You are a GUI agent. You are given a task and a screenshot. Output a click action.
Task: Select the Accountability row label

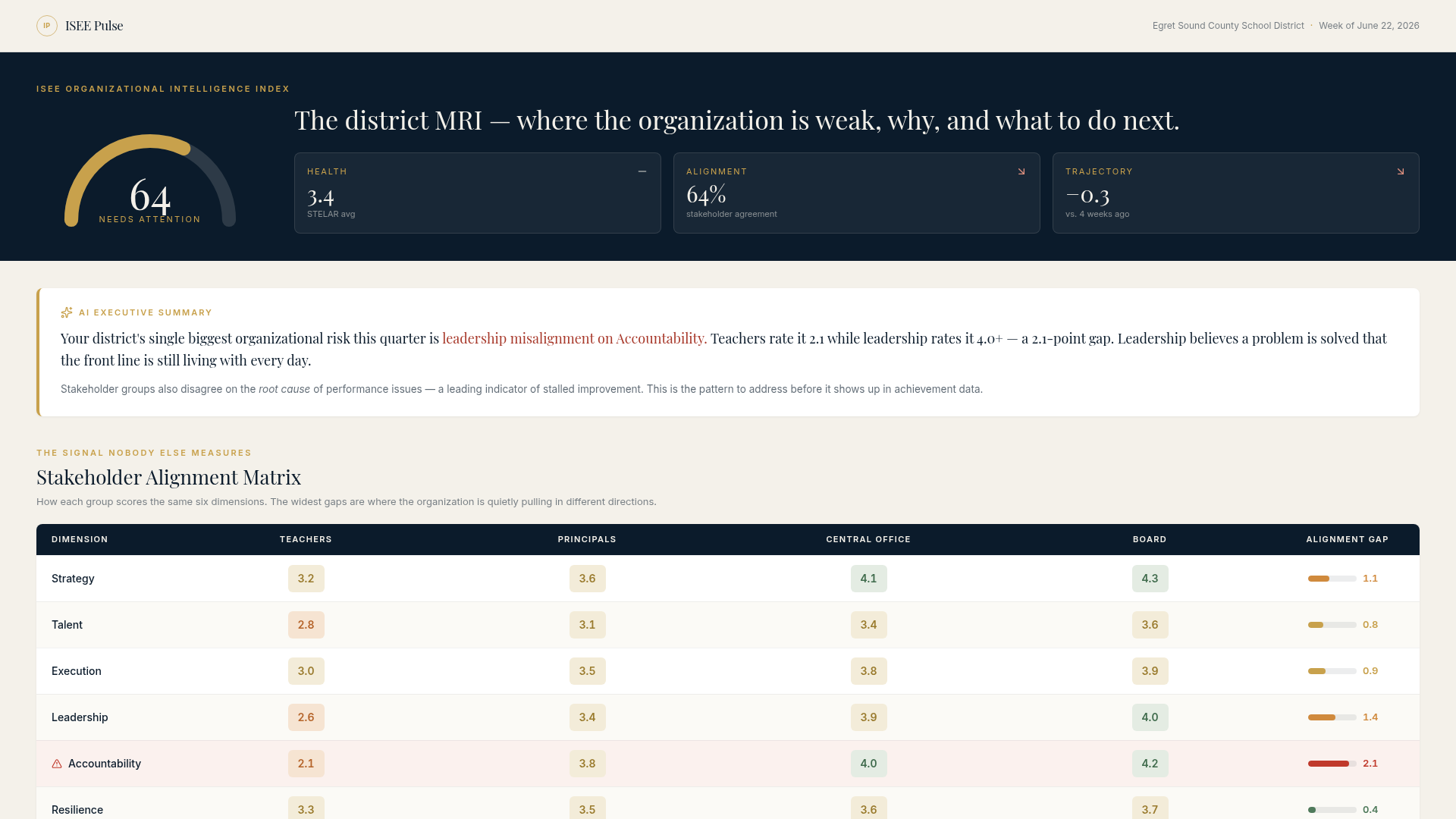[105, 764]
